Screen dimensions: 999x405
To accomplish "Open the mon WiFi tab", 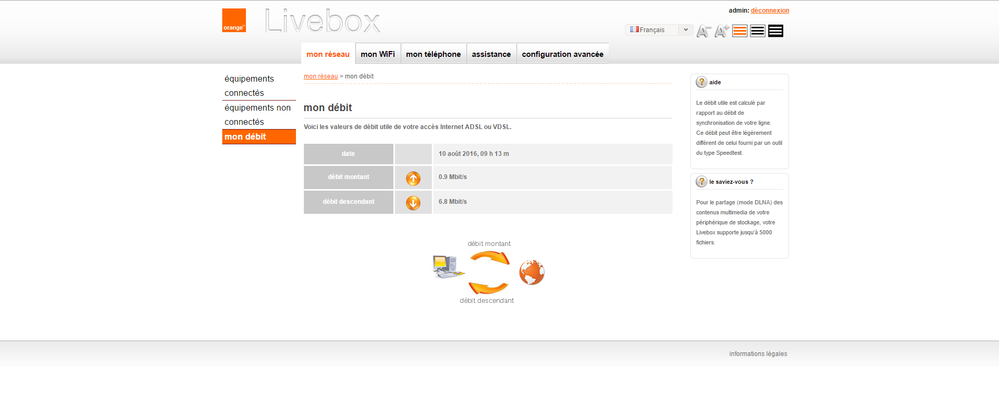I will (x=378, y=54).
